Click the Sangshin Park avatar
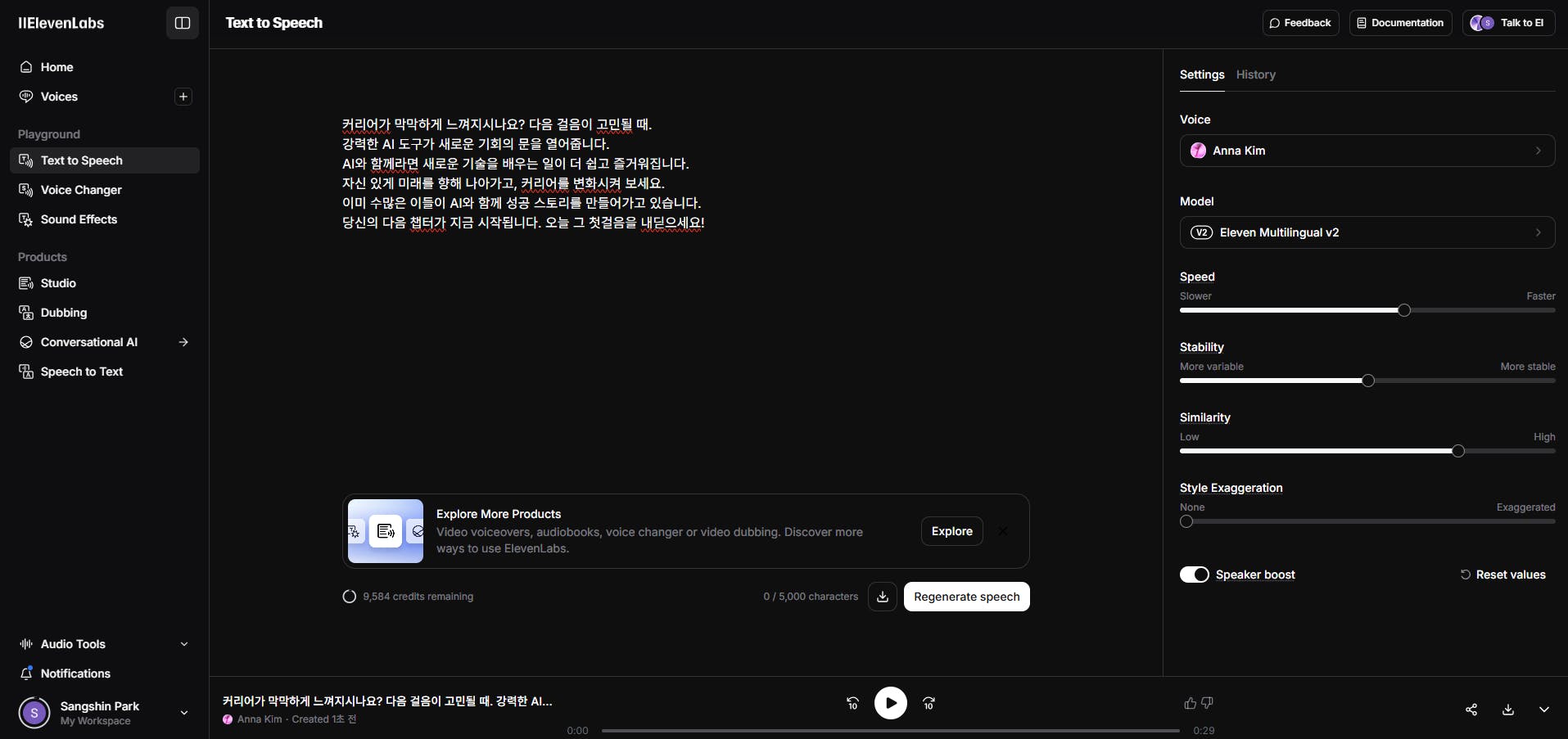The height and width of the screenshot is (739, 1568). point(34,713)
